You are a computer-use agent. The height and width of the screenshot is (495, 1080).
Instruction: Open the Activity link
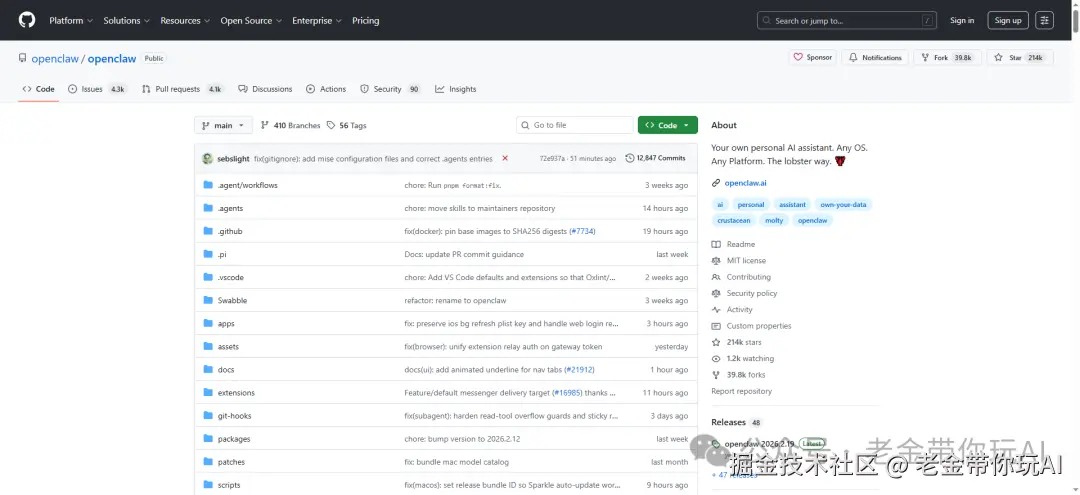point(740,310)
